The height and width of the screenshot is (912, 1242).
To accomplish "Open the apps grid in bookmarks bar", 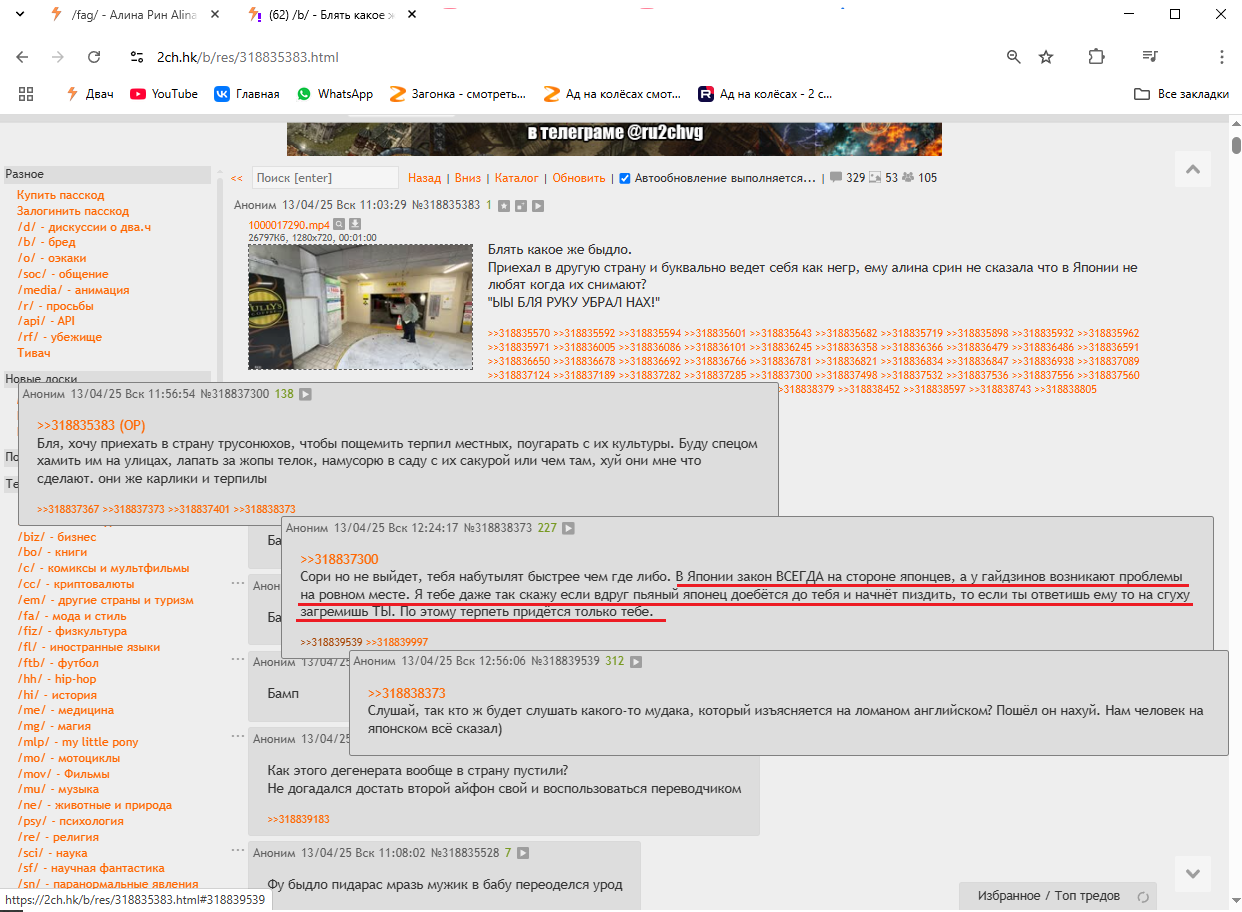I will pyautogui.click(x=26, y=94).
